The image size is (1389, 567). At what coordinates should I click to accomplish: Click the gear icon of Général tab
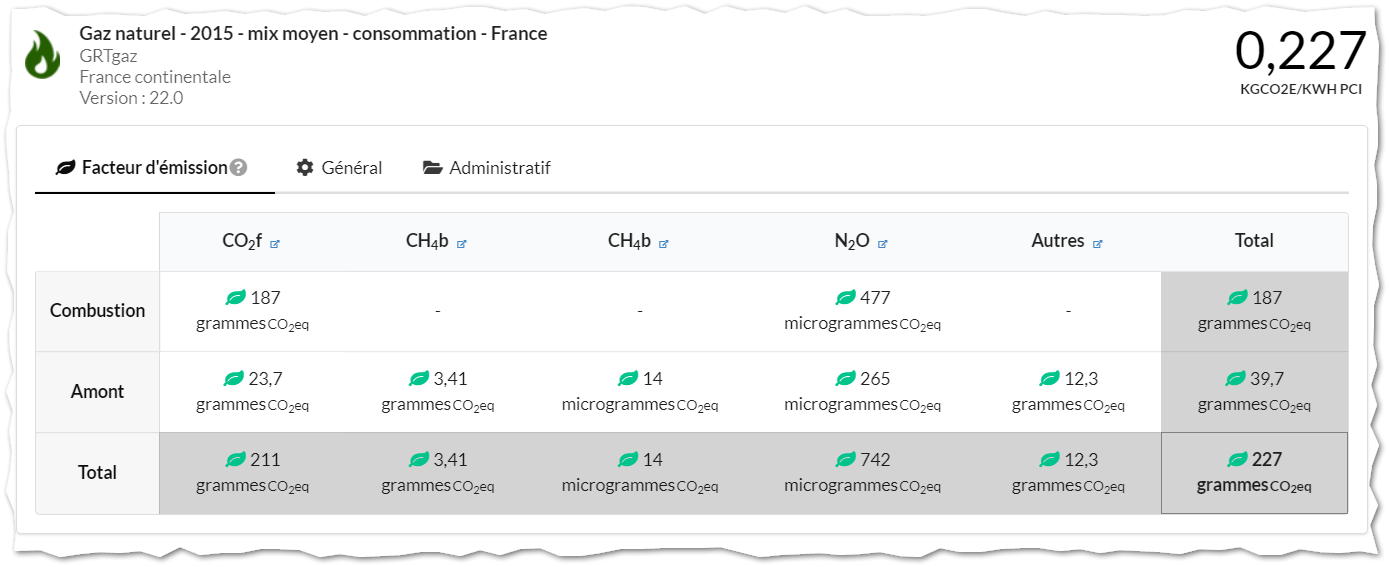305,167
